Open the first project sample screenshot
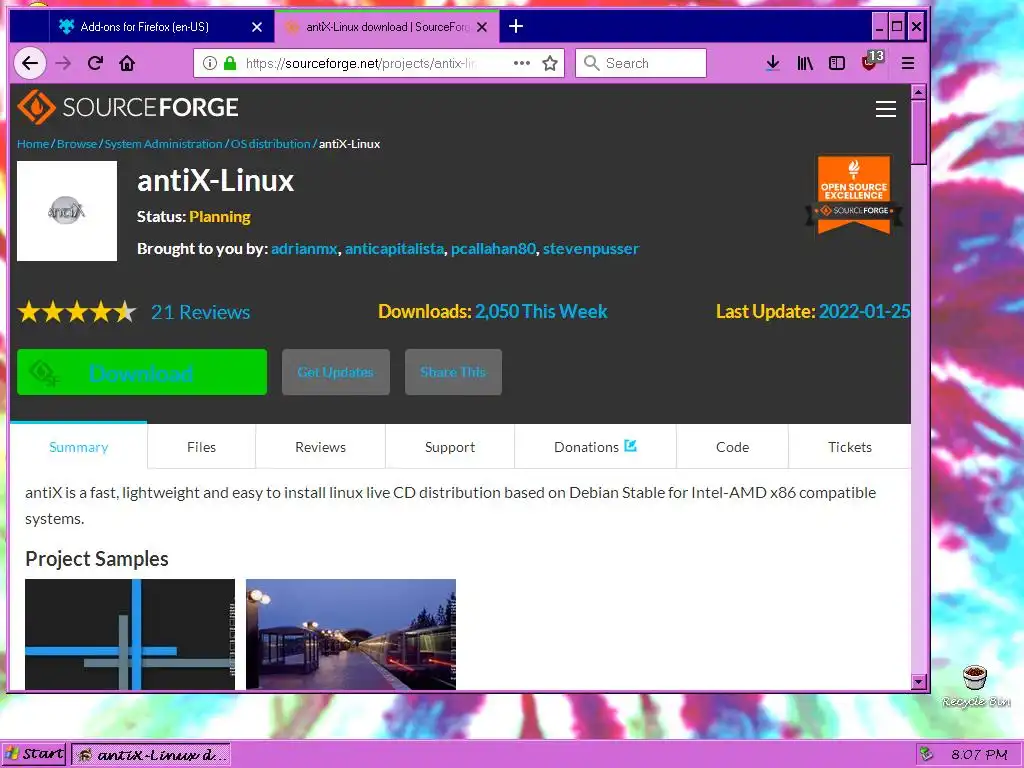 click(130, 634)
